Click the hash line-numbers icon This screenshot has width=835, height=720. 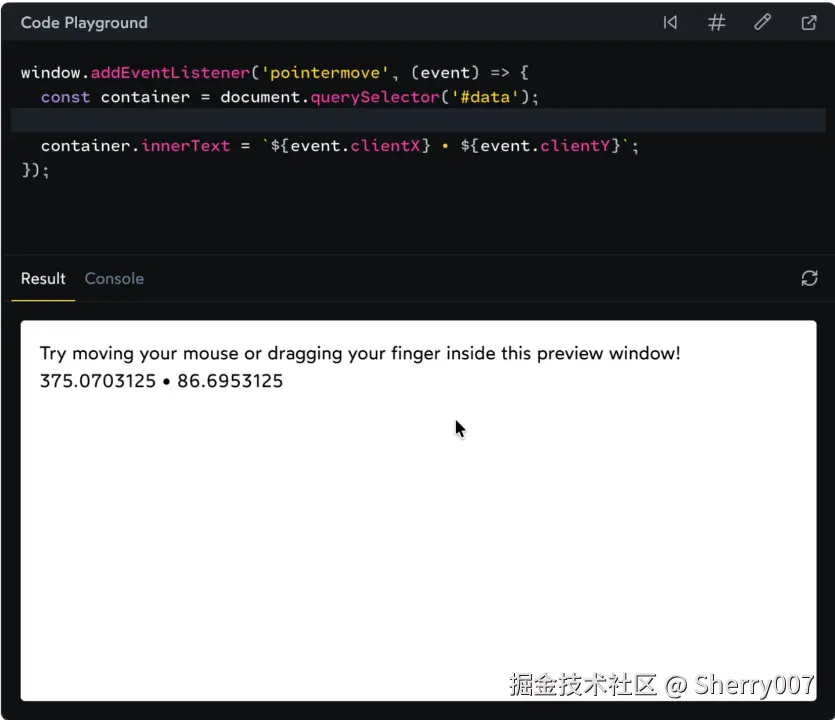coord(716,22)
